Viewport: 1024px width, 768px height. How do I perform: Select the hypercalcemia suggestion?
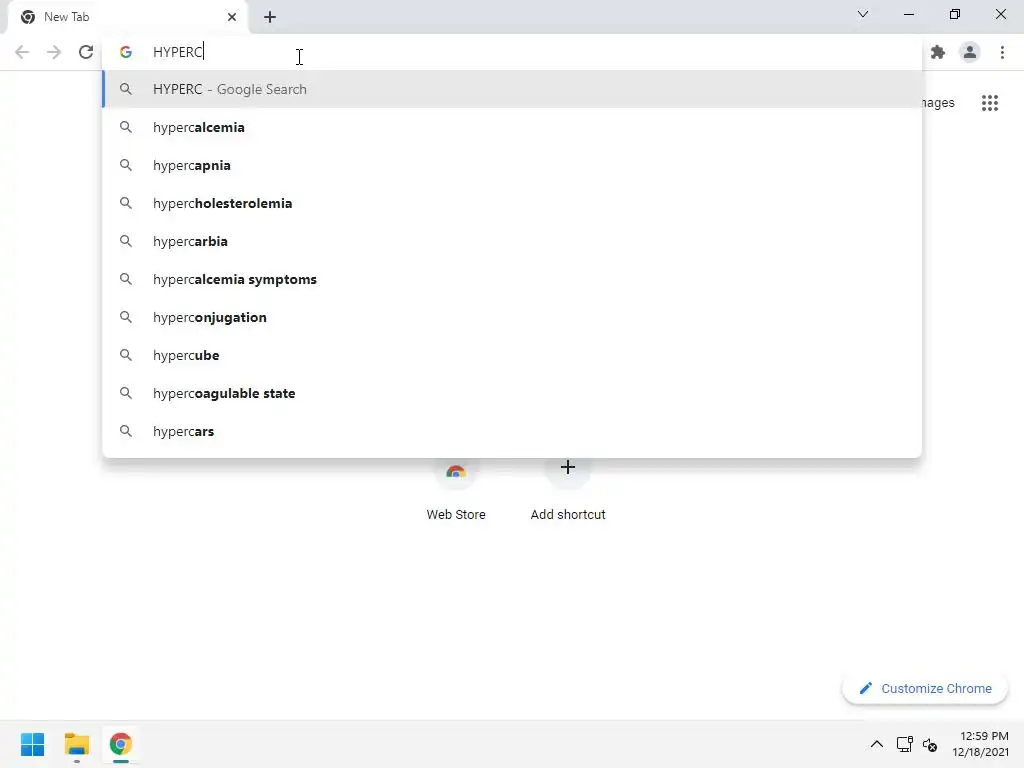click(x=512, y=127)
